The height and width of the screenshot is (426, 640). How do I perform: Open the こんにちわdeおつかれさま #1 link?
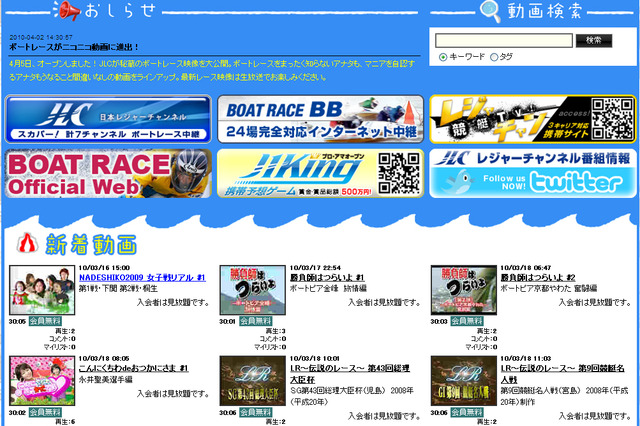tap(133, 368)
